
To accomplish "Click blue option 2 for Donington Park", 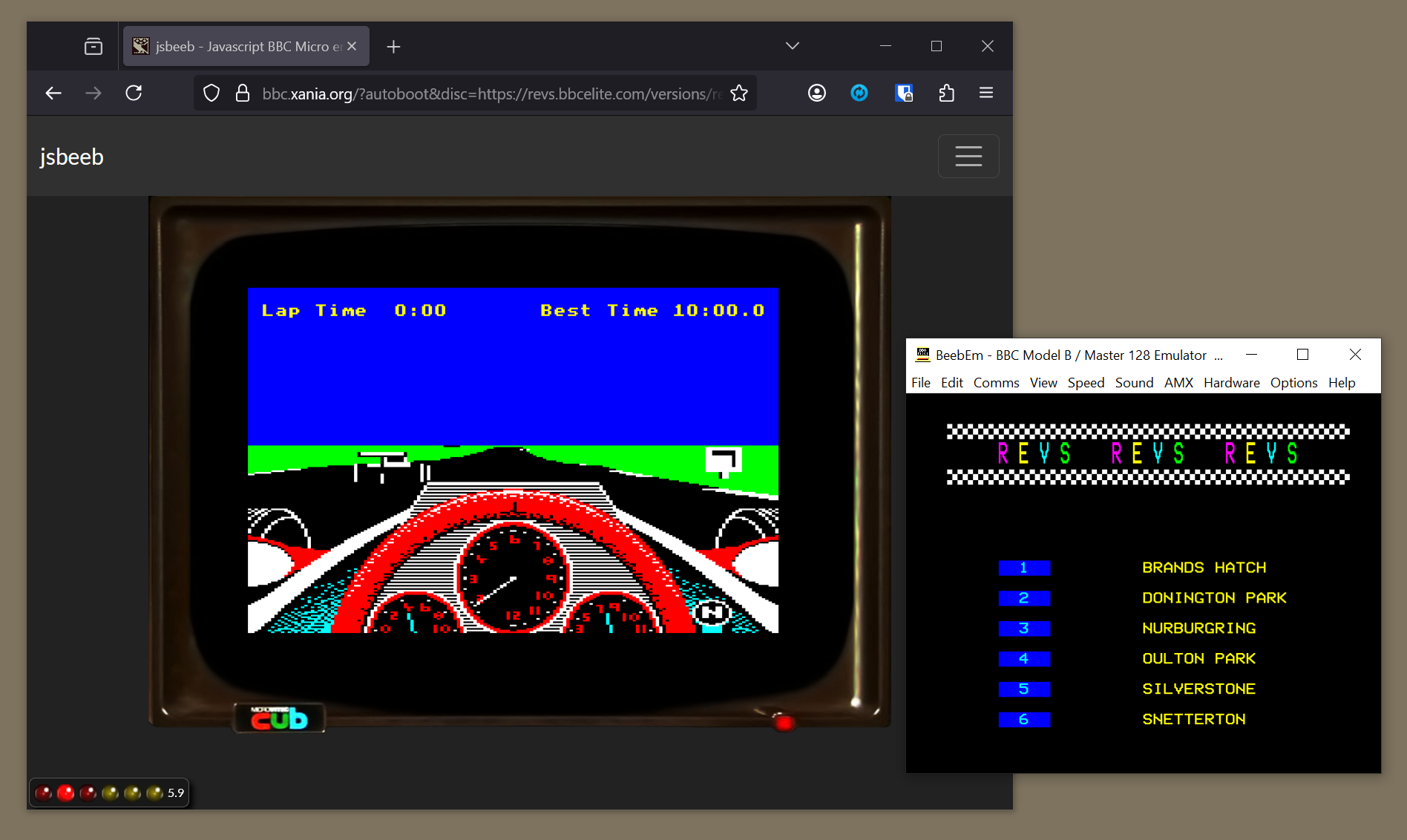I will pos(1024,598).
